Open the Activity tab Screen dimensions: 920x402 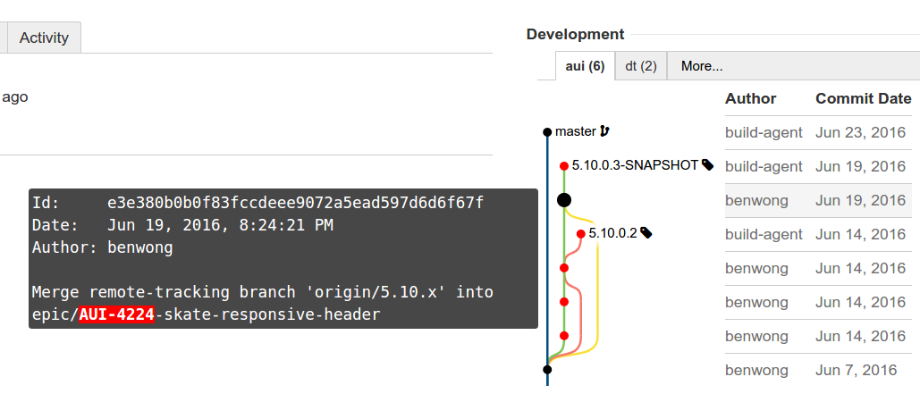coord(44,38)
